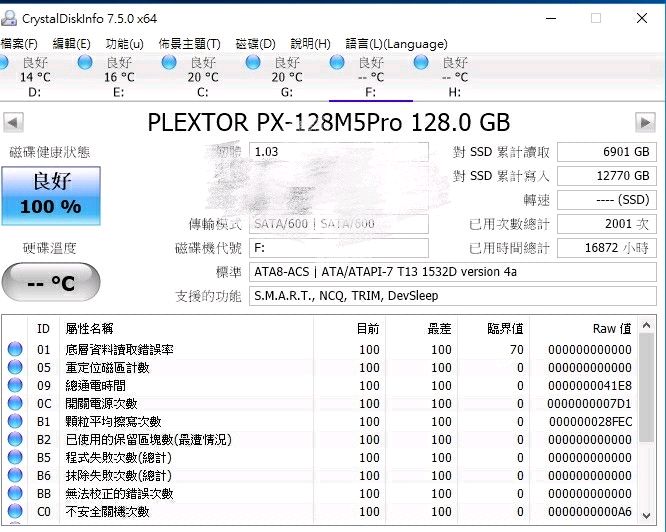Click status orb for attribute B1
The height and width of the screenshot is (532, 666).
15,421
